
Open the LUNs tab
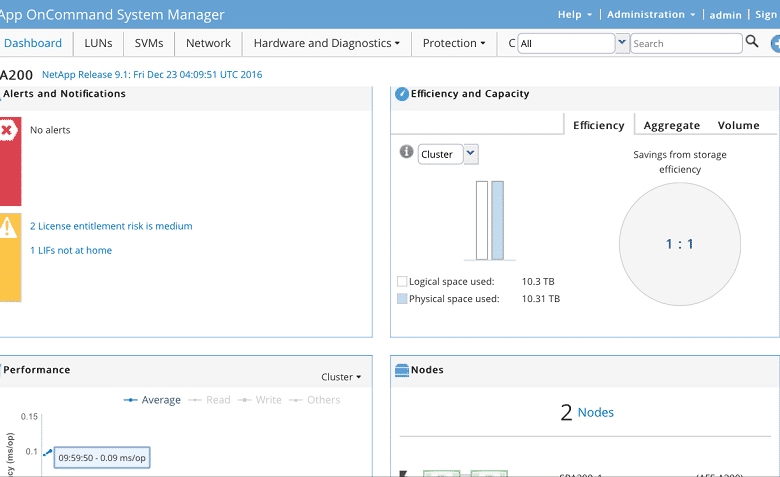[98, 43]
